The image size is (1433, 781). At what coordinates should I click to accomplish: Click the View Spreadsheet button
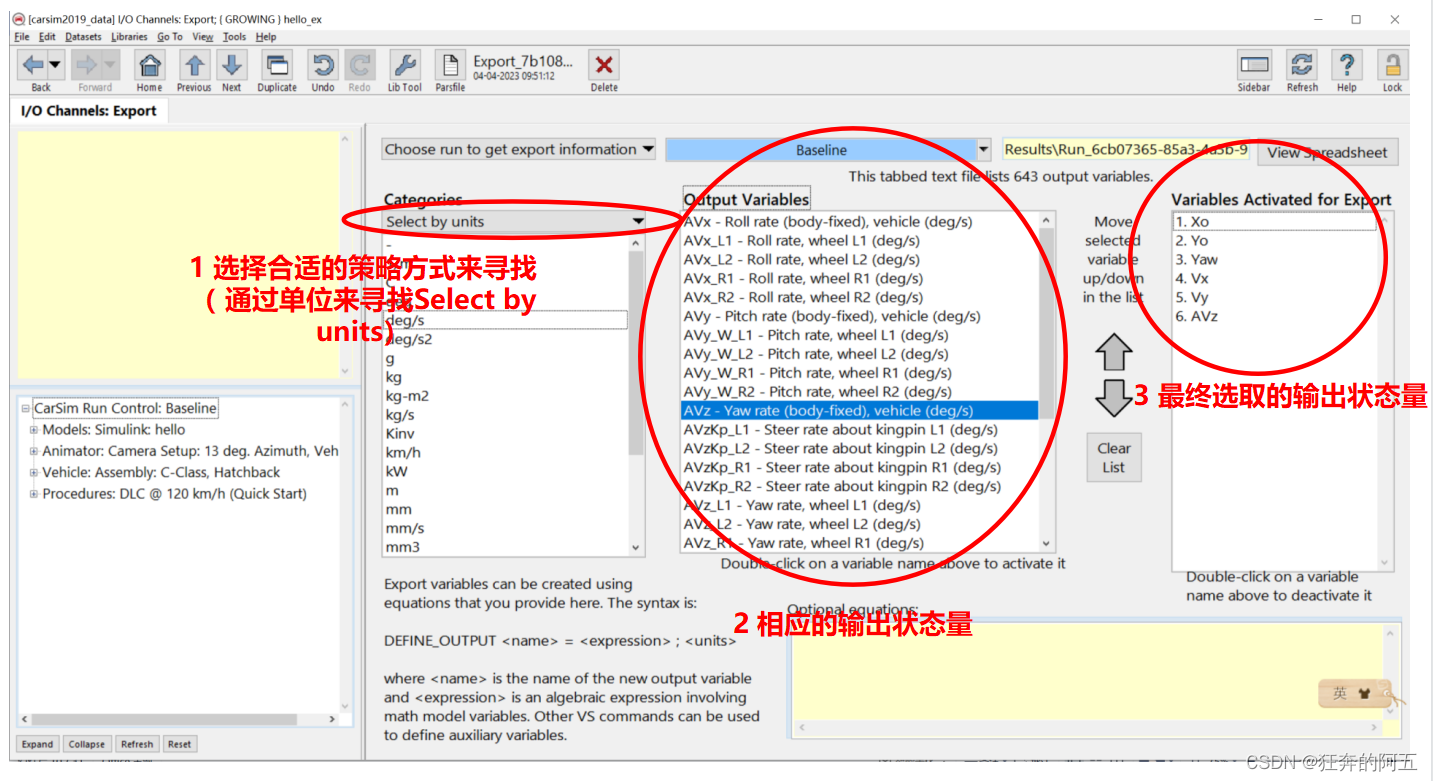pyautogui.click(x=1327, y=152)
